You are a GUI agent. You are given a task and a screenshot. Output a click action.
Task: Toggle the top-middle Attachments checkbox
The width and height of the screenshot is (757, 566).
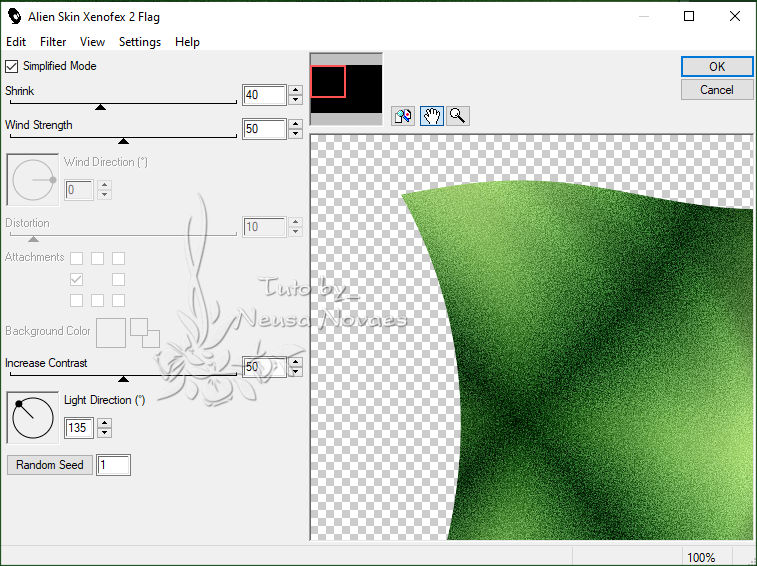(98, 258)
